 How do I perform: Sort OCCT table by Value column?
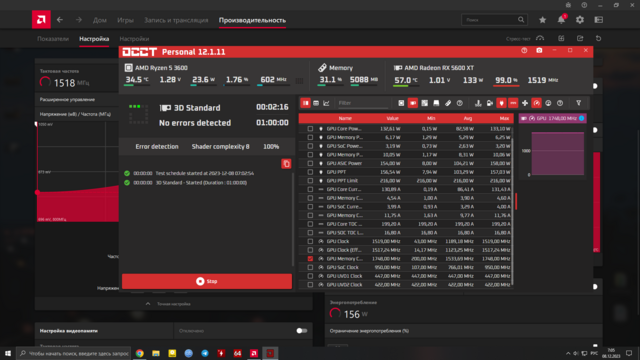pyautogui.click(x=392, y=118)
